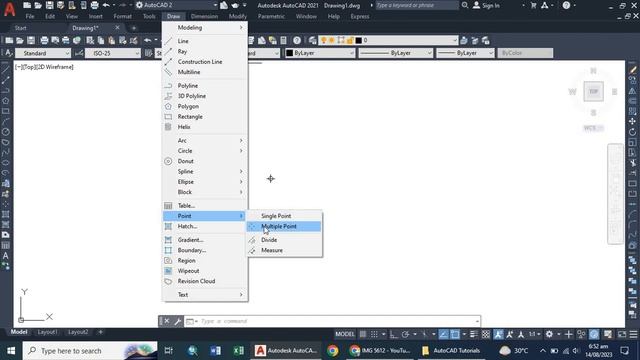The width and height of the screenshot is (640, 360).
Task: Expand the Ellipse submenu
Action: (x=205, y=182)
